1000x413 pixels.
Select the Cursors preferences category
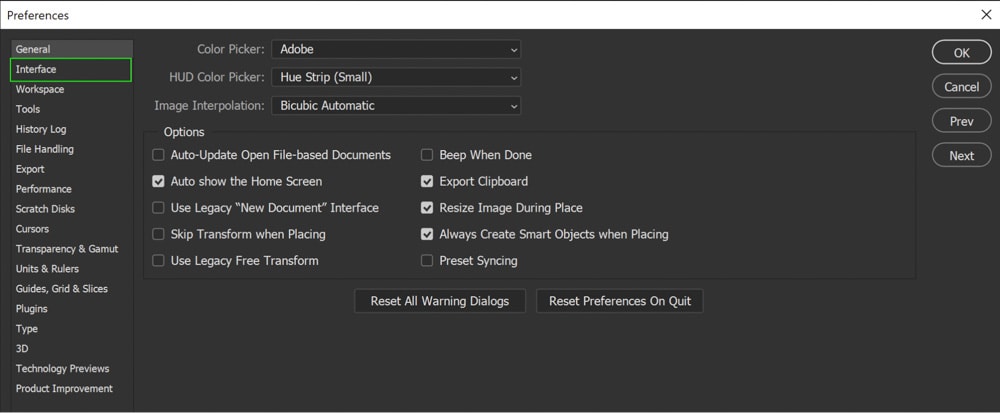(x=71, y=229)
